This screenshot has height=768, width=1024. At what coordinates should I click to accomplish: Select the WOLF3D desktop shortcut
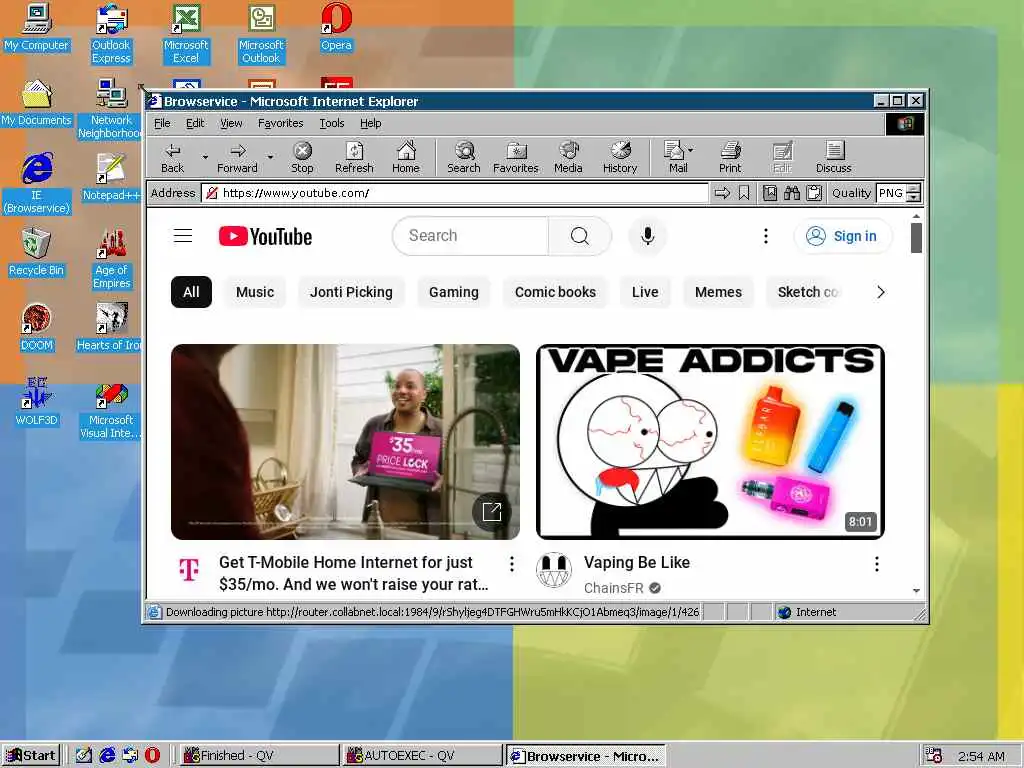pos(37,402)
